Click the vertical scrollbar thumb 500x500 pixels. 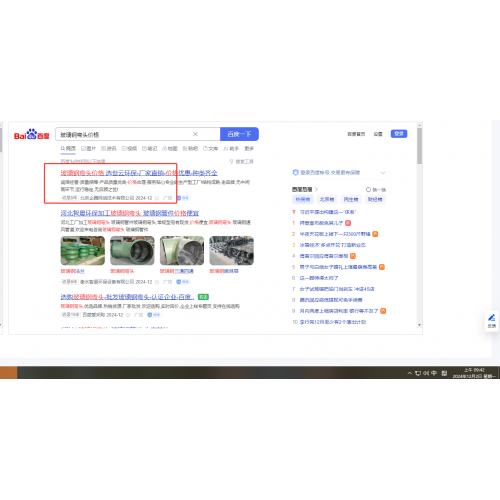pyautogui.click(x=419, y=146)
